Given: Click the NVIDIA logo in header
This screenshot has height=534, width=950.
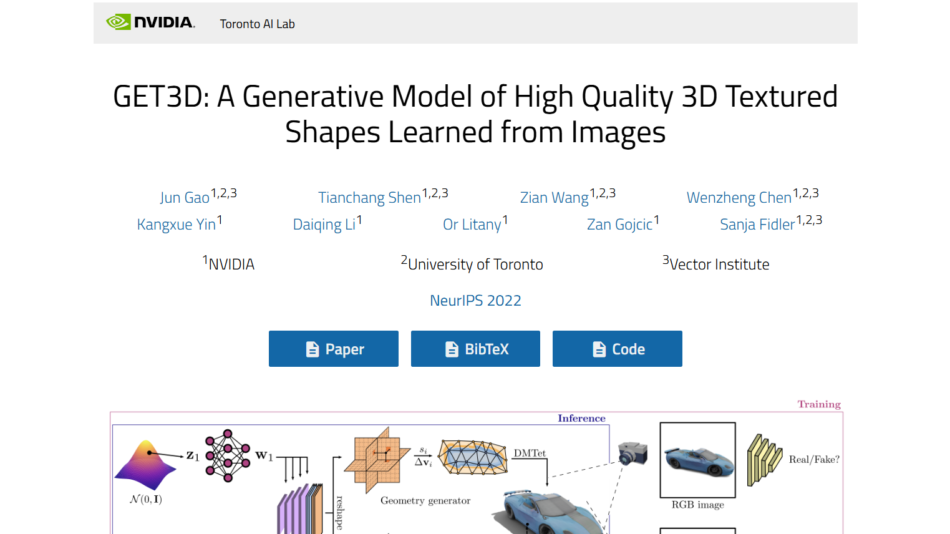Looking at the screenshot, I should coord(150,22).
